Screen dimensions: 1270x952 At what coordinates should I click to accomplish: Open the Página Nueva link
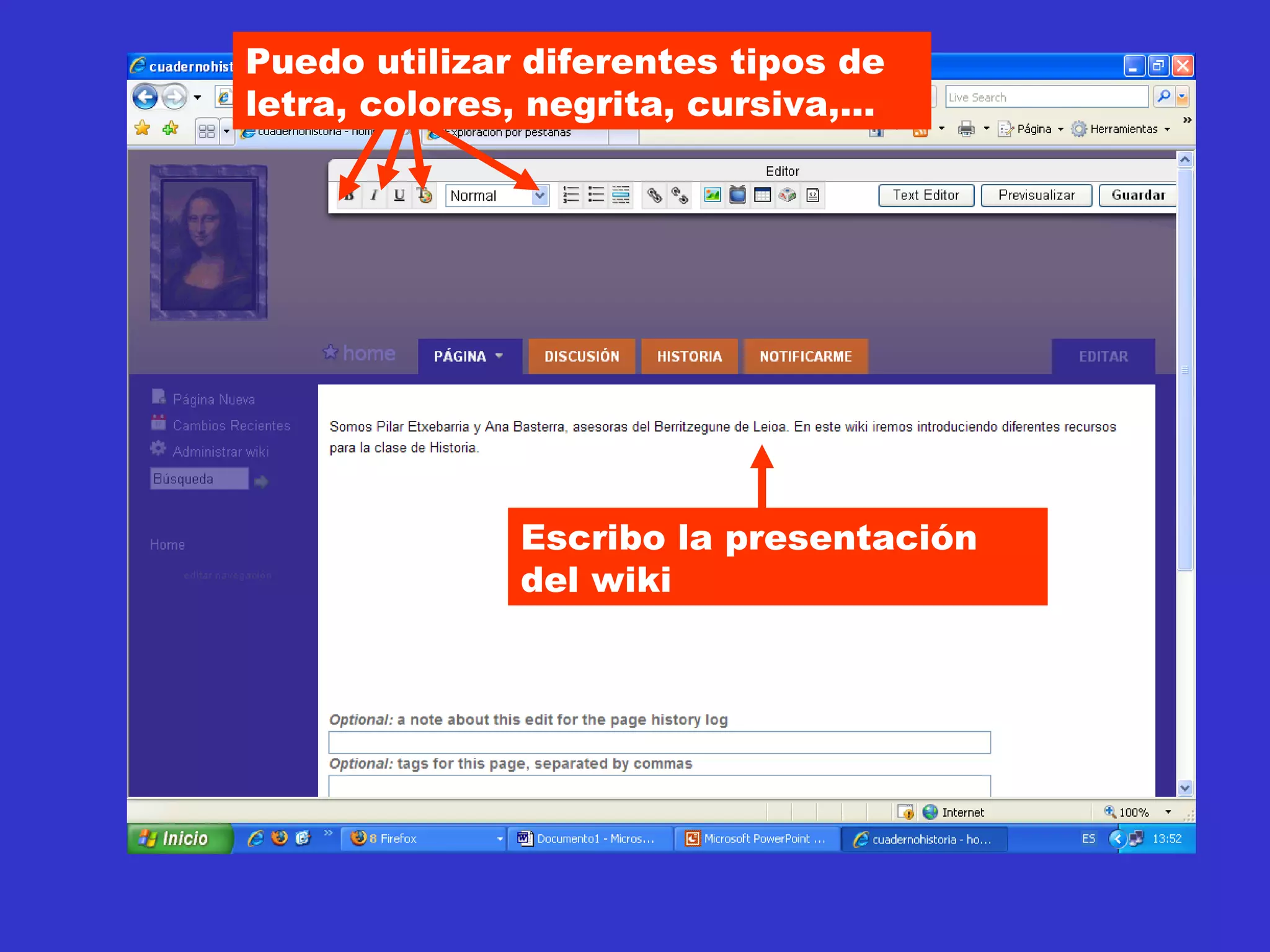coord(213,399)
